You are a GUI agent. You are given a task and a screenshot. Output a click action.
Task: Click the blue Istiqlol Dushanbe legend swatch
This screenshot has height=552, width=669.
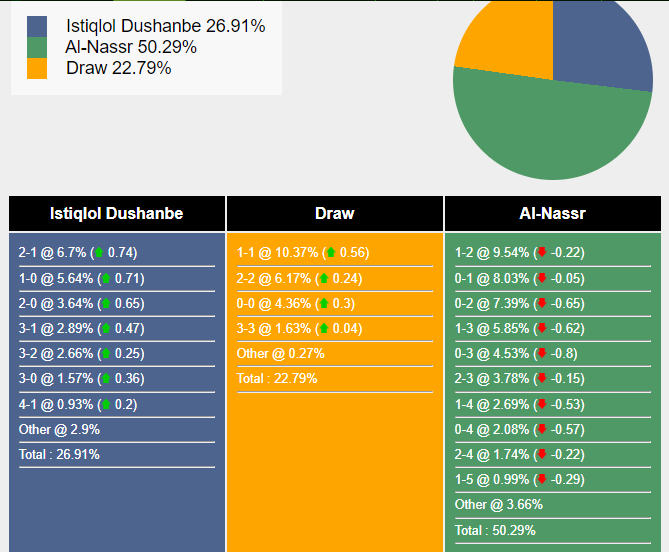pos(37,26)
